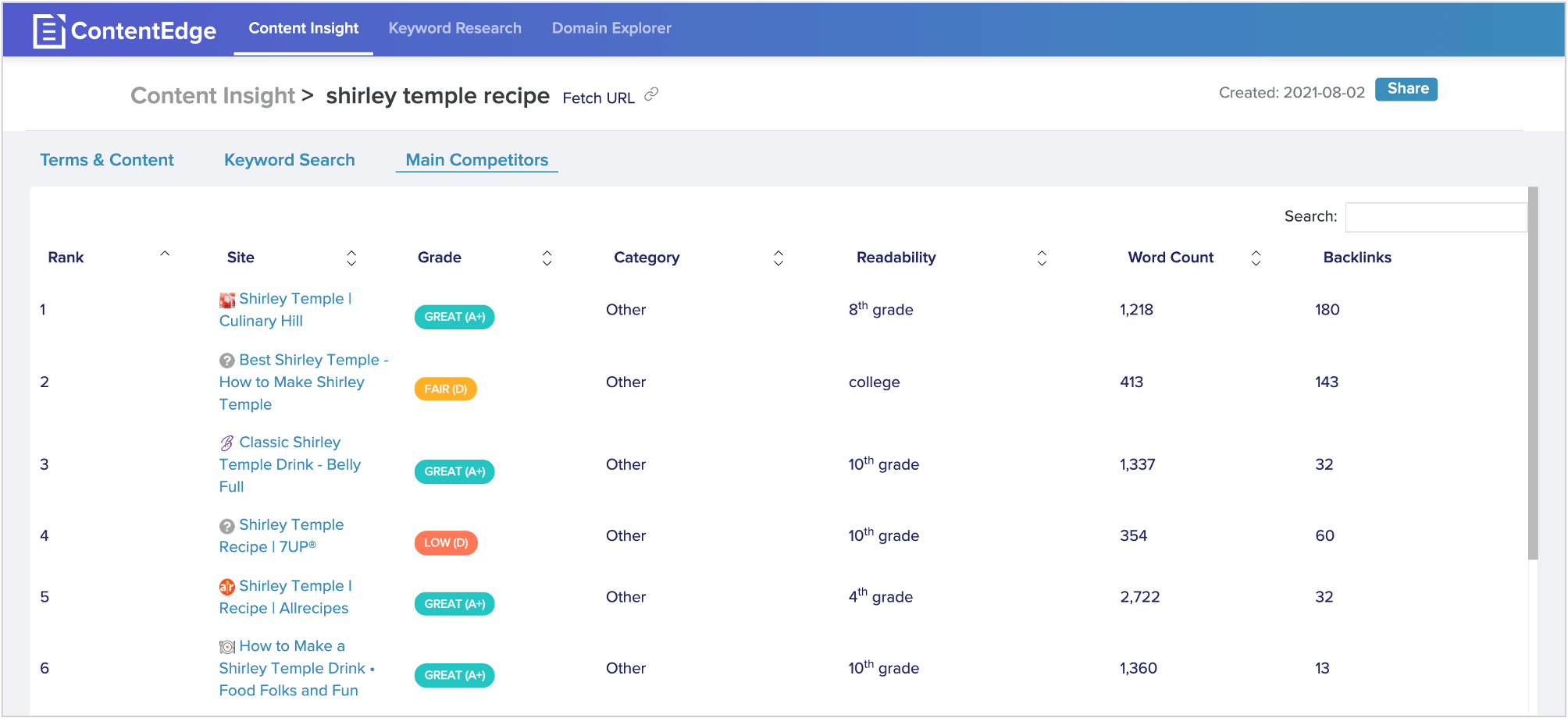Sort table by Grade column arrows
Viewport: 1568px width, 718px height.
coord(547,258)
